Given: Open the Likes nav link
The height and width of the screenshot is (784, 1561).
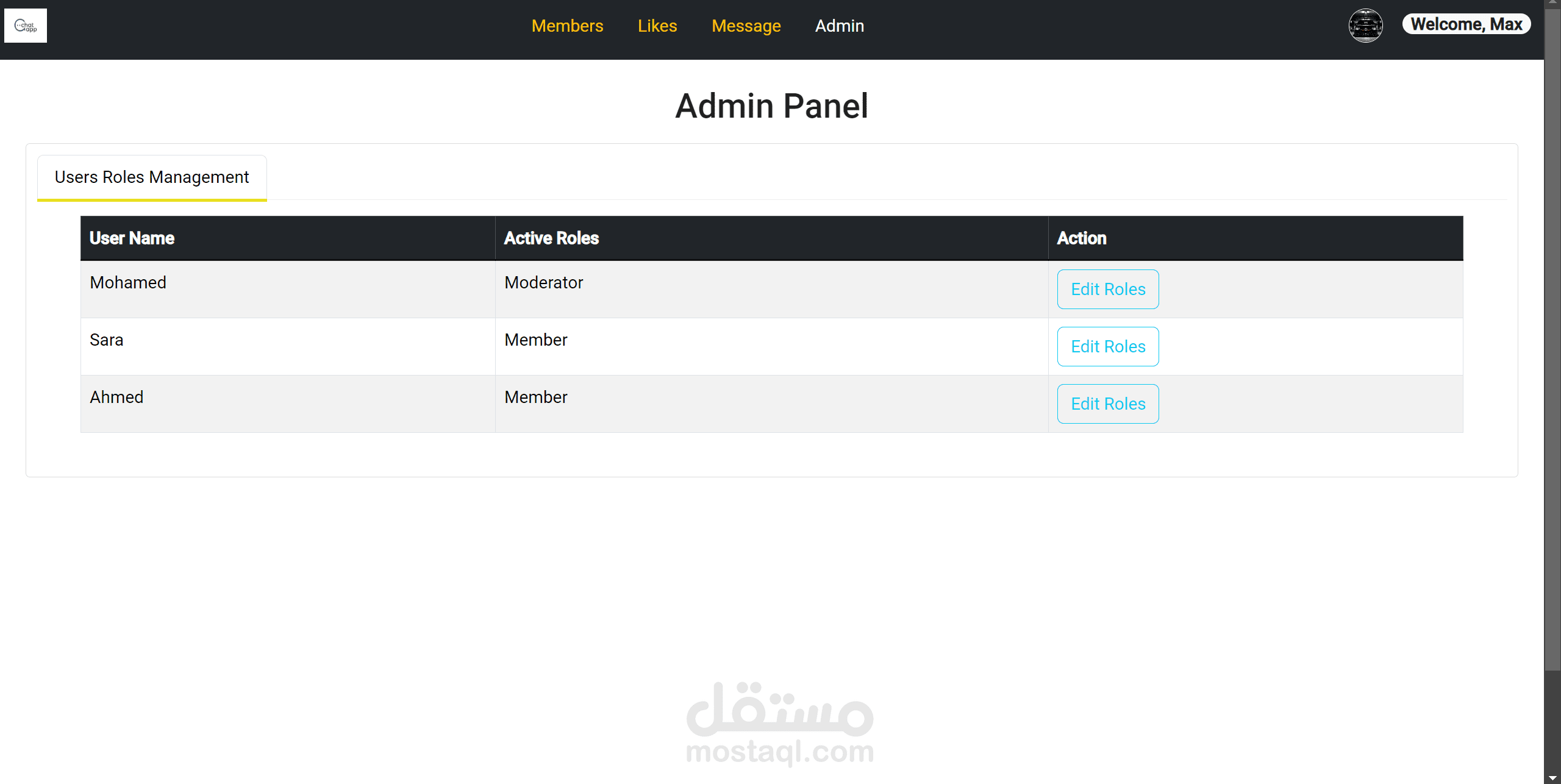Looking at the screenshot, I should click(x=657, y=26).
